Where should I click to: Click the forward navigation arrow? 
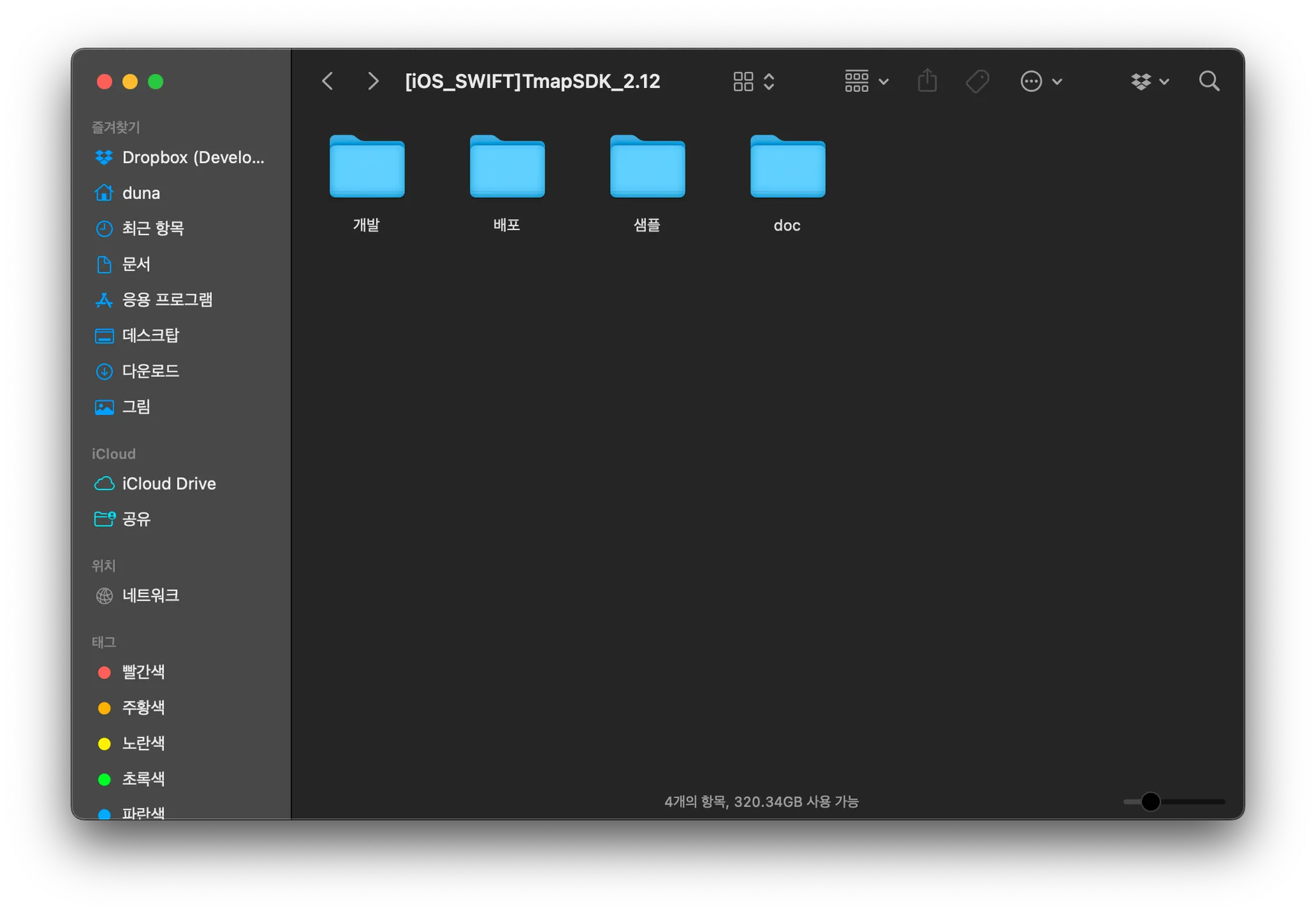click(373, 82)
